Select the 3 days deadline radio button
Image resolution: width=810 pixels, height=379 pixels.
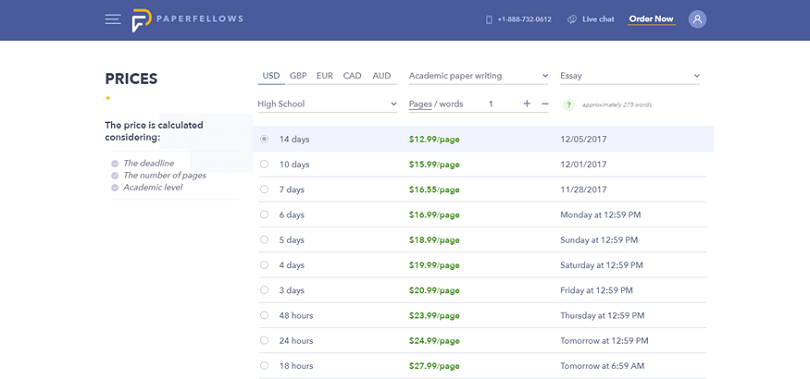(x=264, y=290)
